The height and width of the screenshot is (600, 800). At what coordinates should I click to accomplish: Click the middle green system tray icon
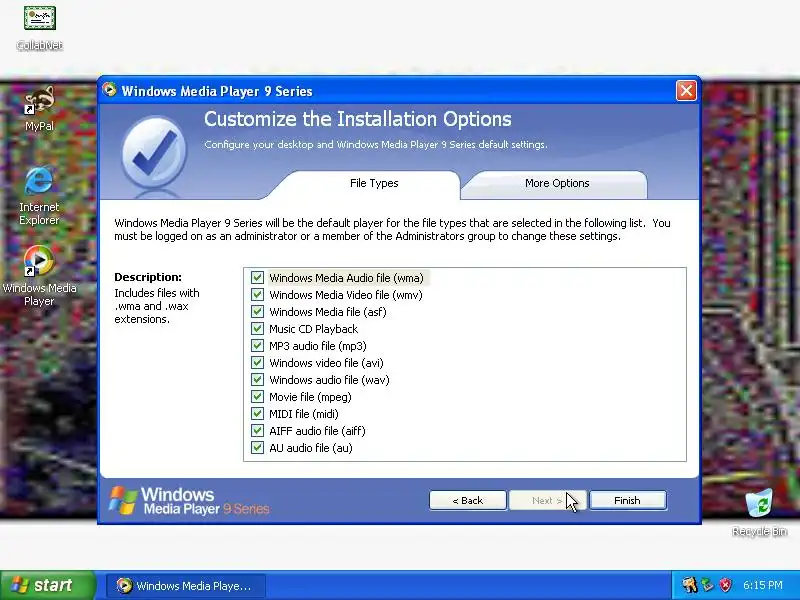(707, 585)
